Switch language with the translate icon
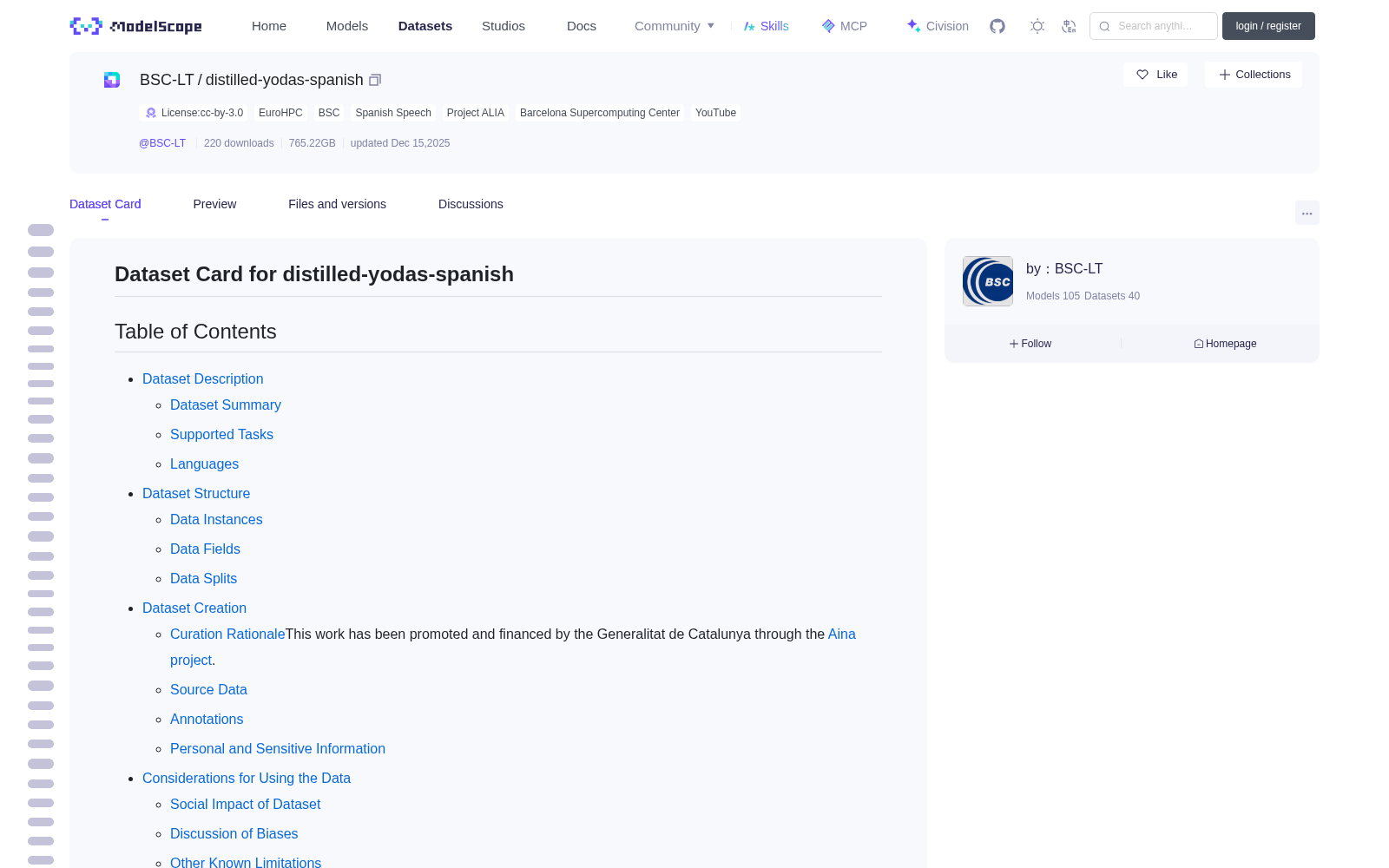Image resolution: width=1389 pixels, height=868 pixels. (x=1069, y=26)
